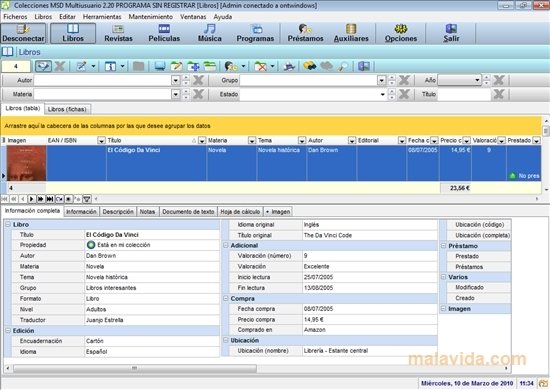Collapse the Ubicación section
The image size is (550, 390).
(226, 340)
